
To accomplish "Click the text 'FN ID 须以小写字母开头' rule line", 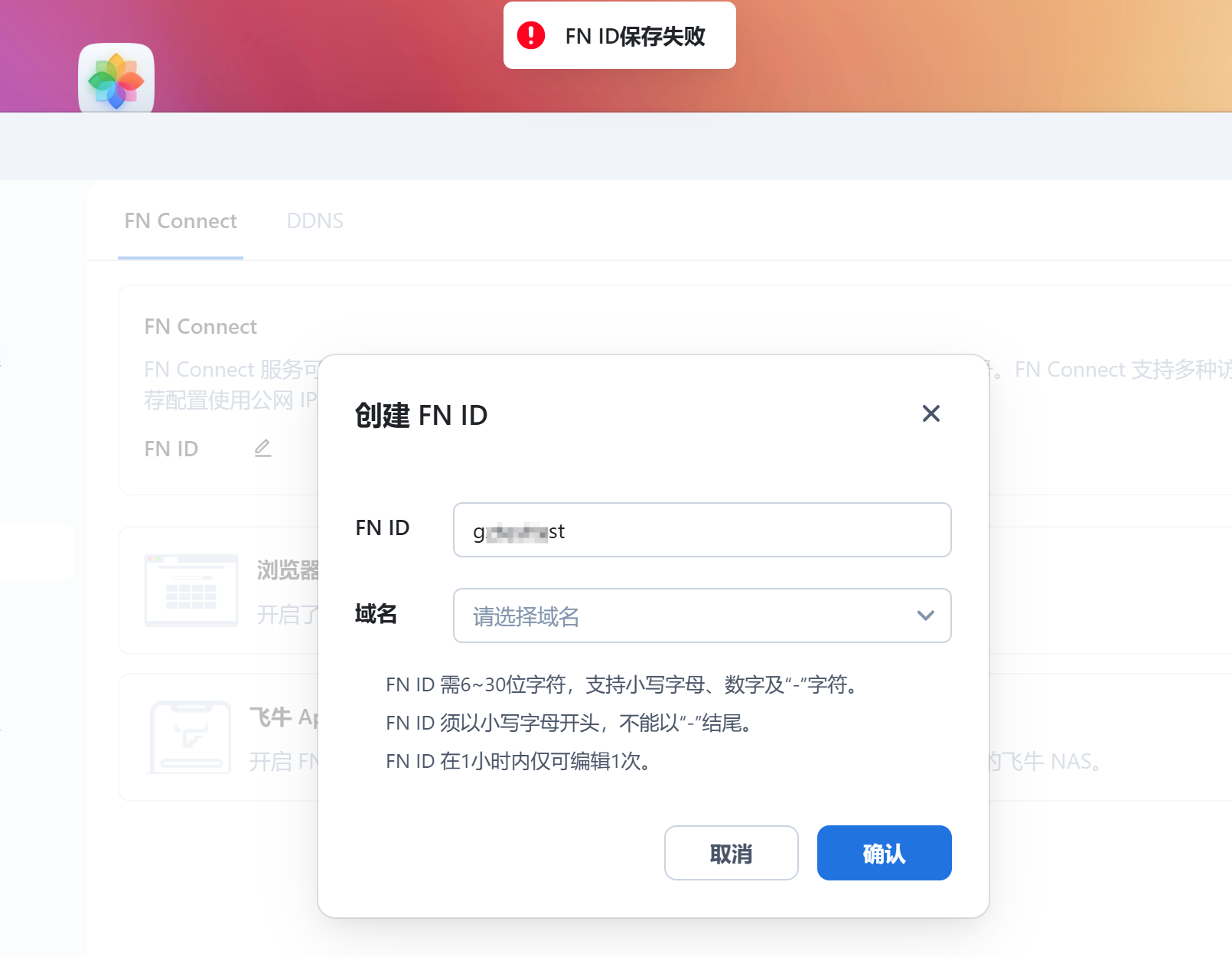I will 569,723.
